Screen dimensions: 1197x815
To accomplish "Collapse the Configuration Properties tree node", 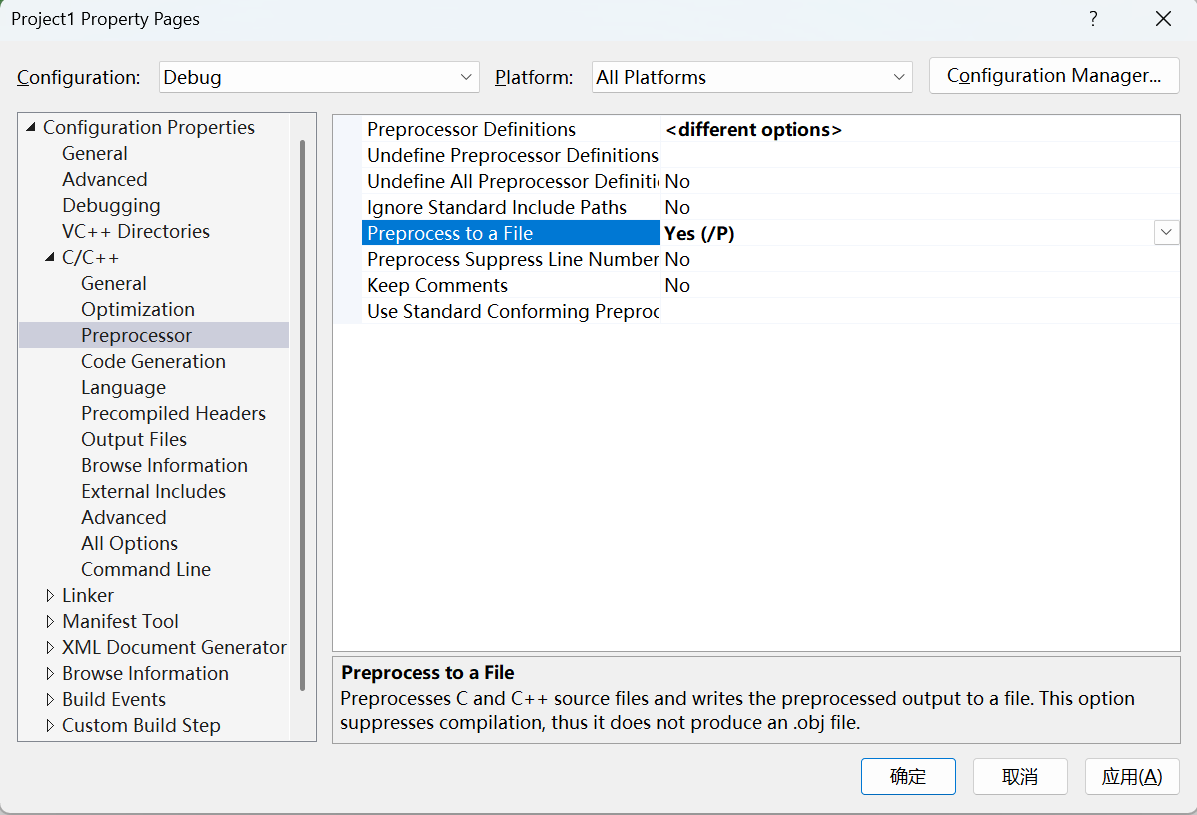I will coord(31,127).
